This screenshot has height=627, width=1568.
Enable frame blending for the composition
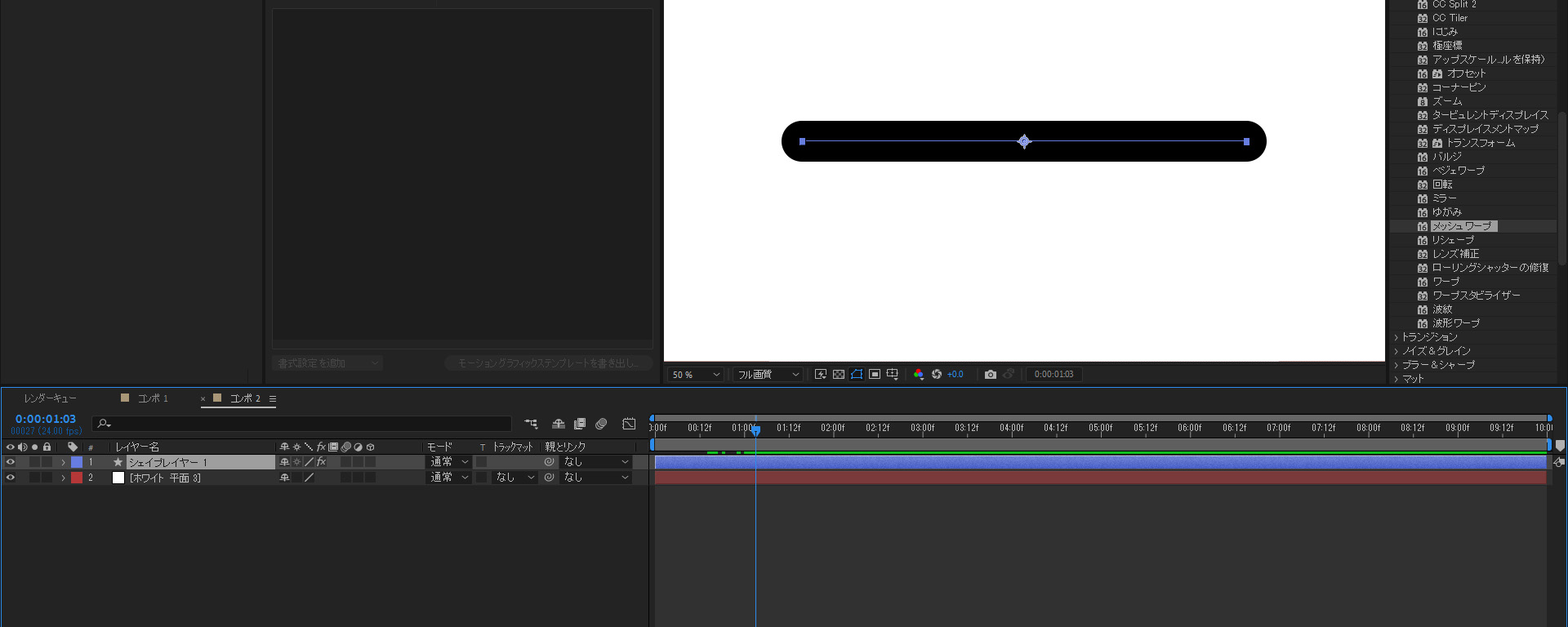pyautogui.click(x=580, y=424)
